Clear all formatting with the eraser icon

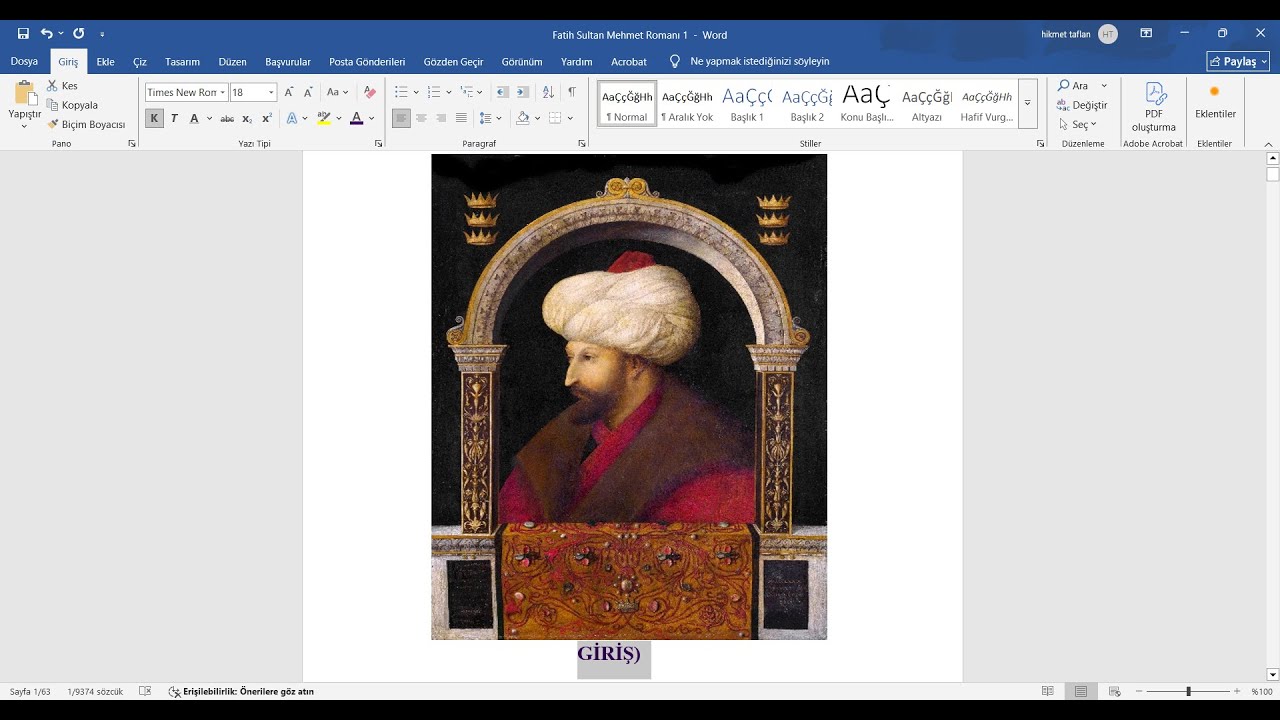[x=370, y=92]
